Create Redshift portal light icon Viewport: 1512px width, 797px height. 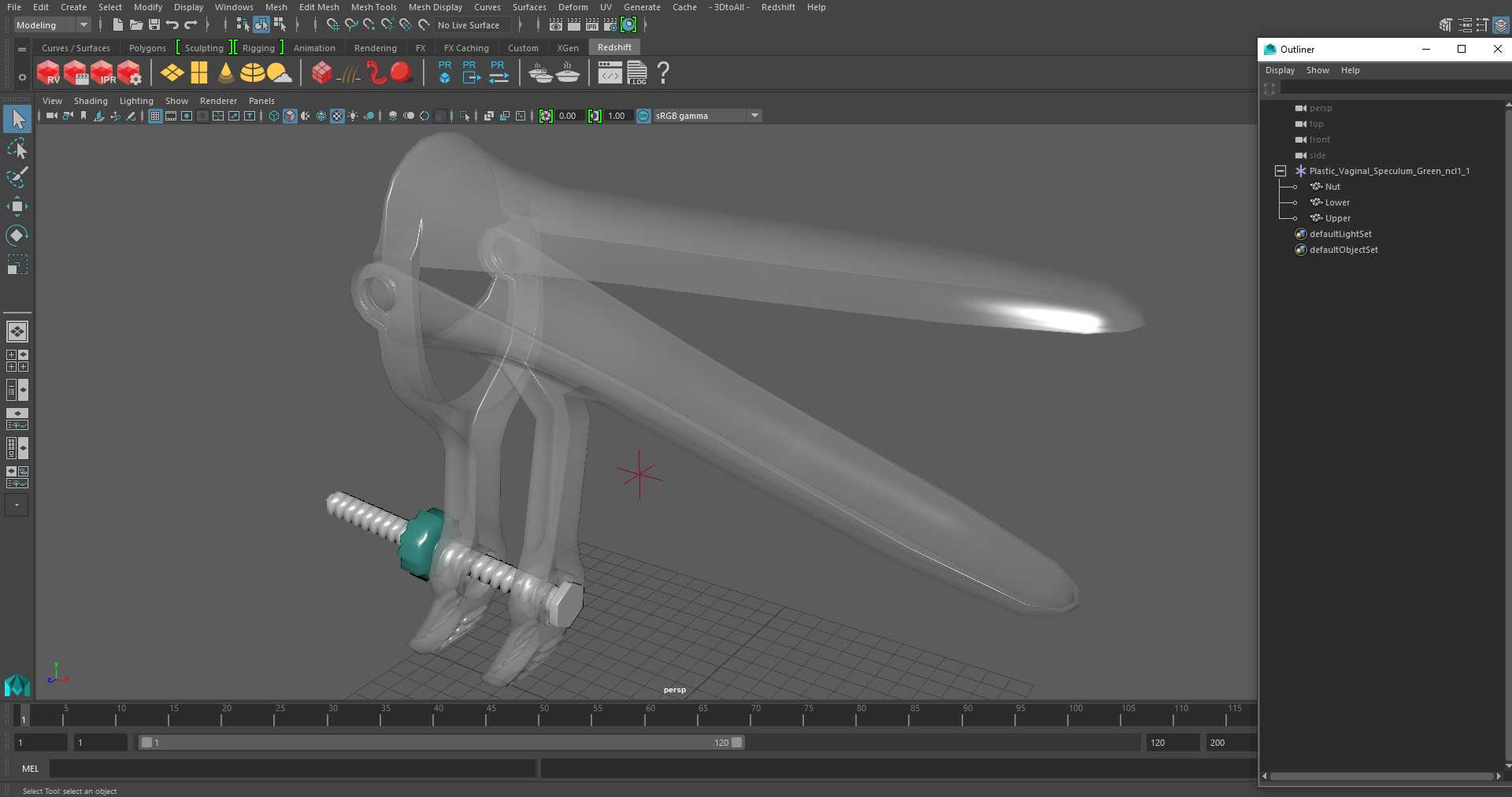(199, 73)
